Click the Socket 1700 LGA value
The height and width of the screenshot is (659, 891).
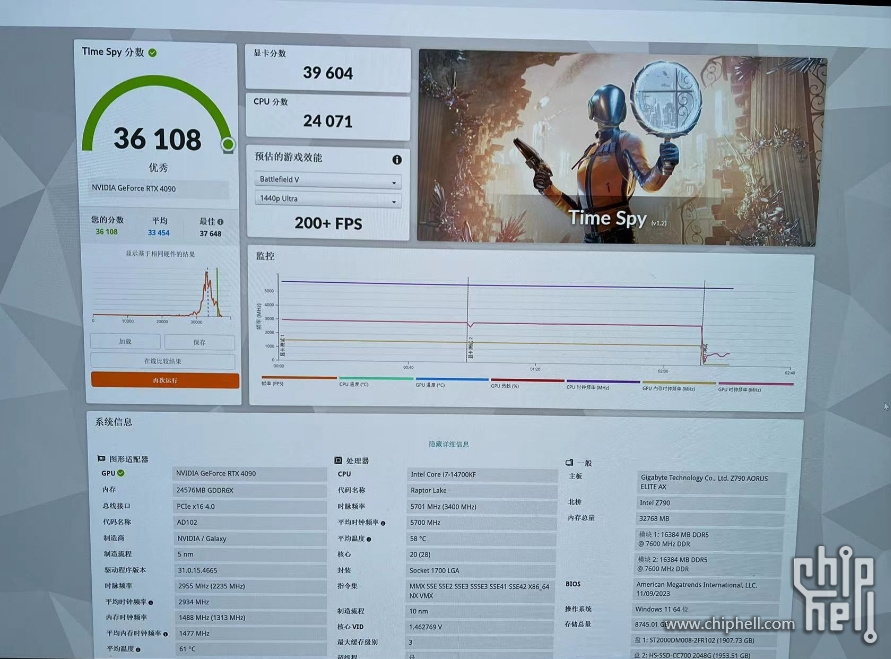481,570
